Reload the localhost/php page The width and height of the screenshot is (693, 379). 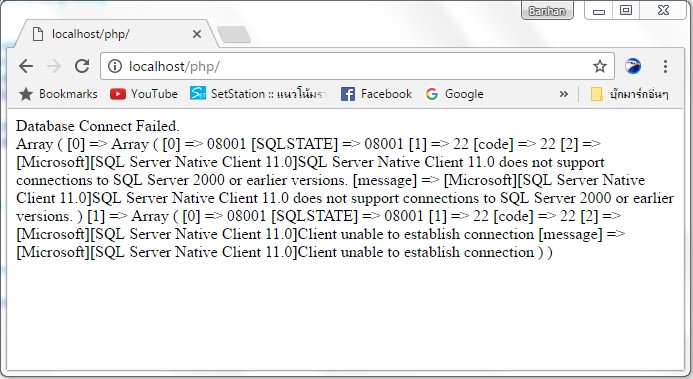(x=82, y=66)
